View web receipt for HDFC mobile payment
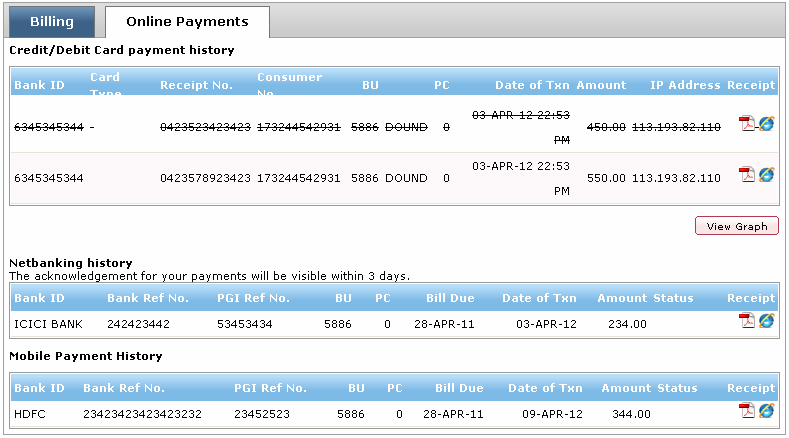This screenshot has height=438, width=789. pos(767,411)
